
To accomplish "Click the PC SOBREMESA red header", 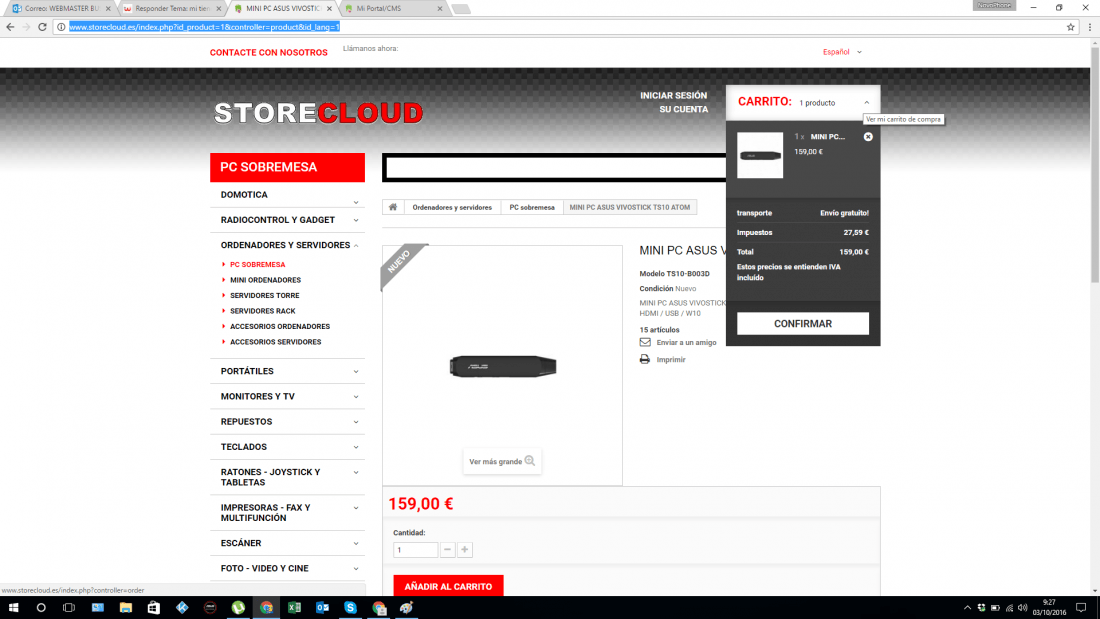I will point(288,167).
